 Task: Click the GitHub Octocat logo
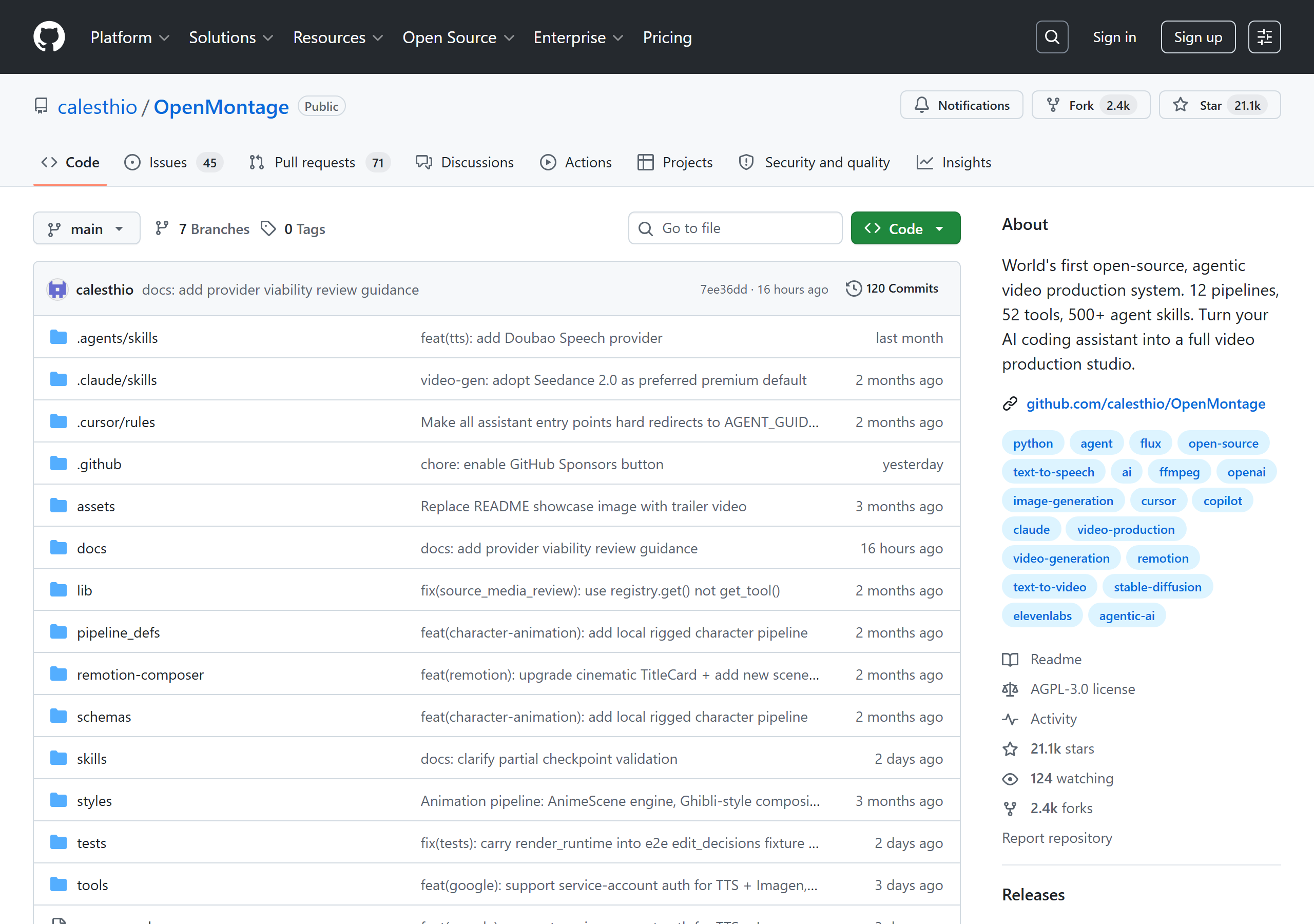coord(49,37)
